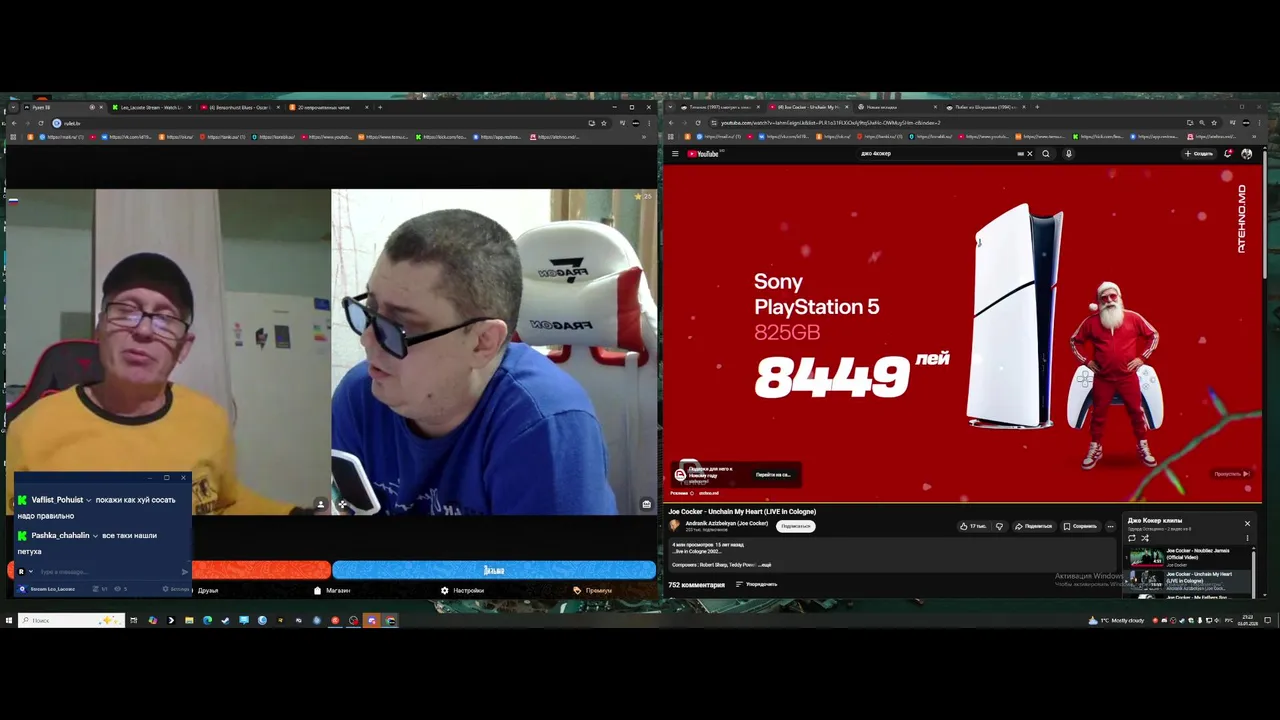The image size is (1280, 720).
Task: Open the taskbar clock and date
Action: click(1247, 620)
